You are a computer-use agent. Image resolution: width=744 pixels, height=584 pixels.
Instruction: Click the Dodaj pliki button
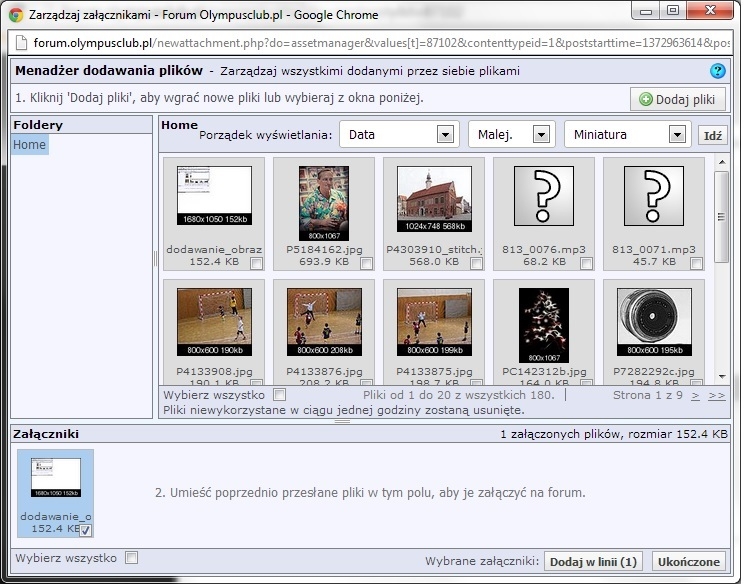click(677, 99)
